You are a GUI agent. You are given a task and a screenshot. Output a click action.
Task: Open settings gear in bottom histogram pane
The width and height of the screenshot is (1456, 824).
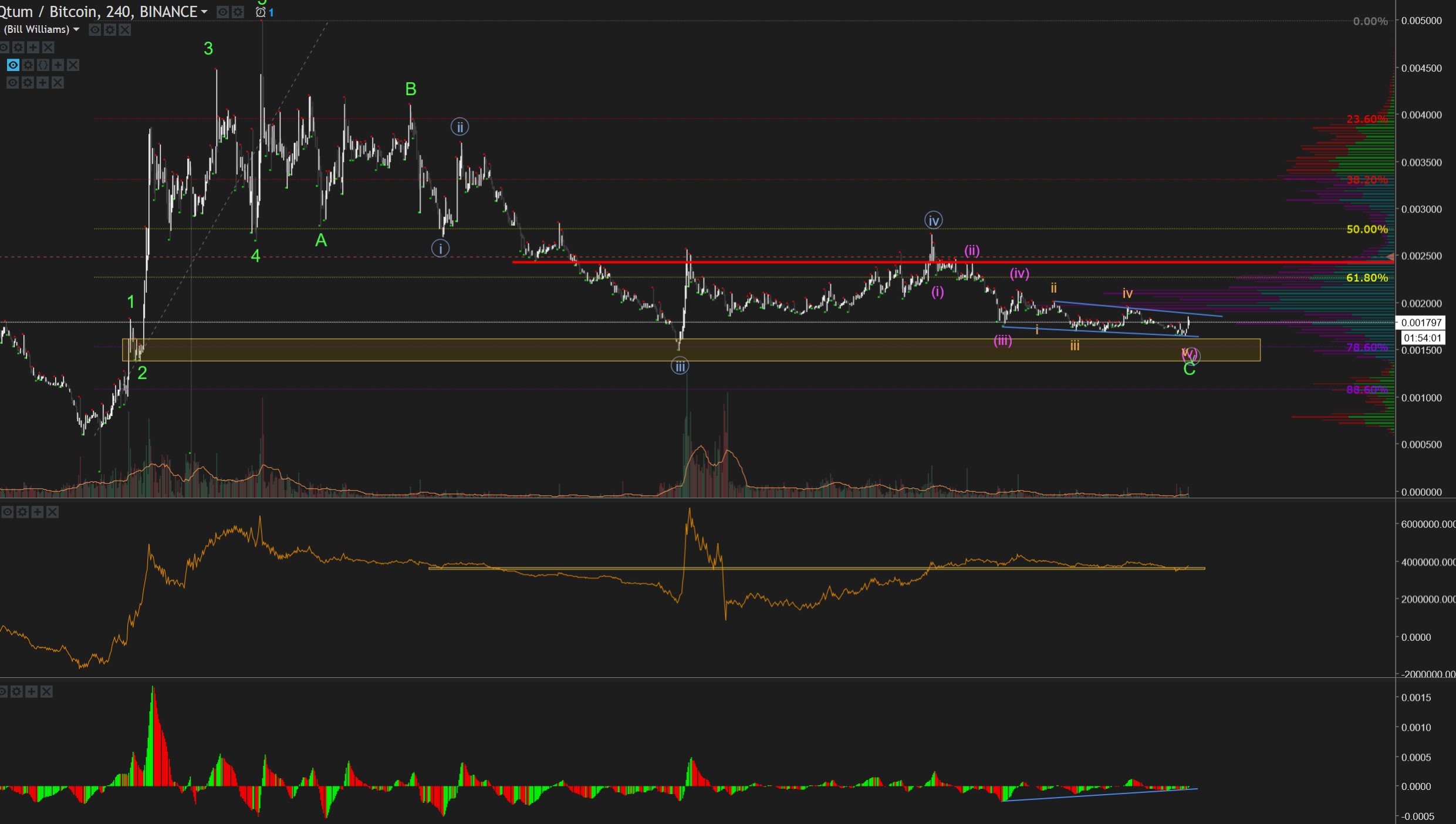(16, 692)
